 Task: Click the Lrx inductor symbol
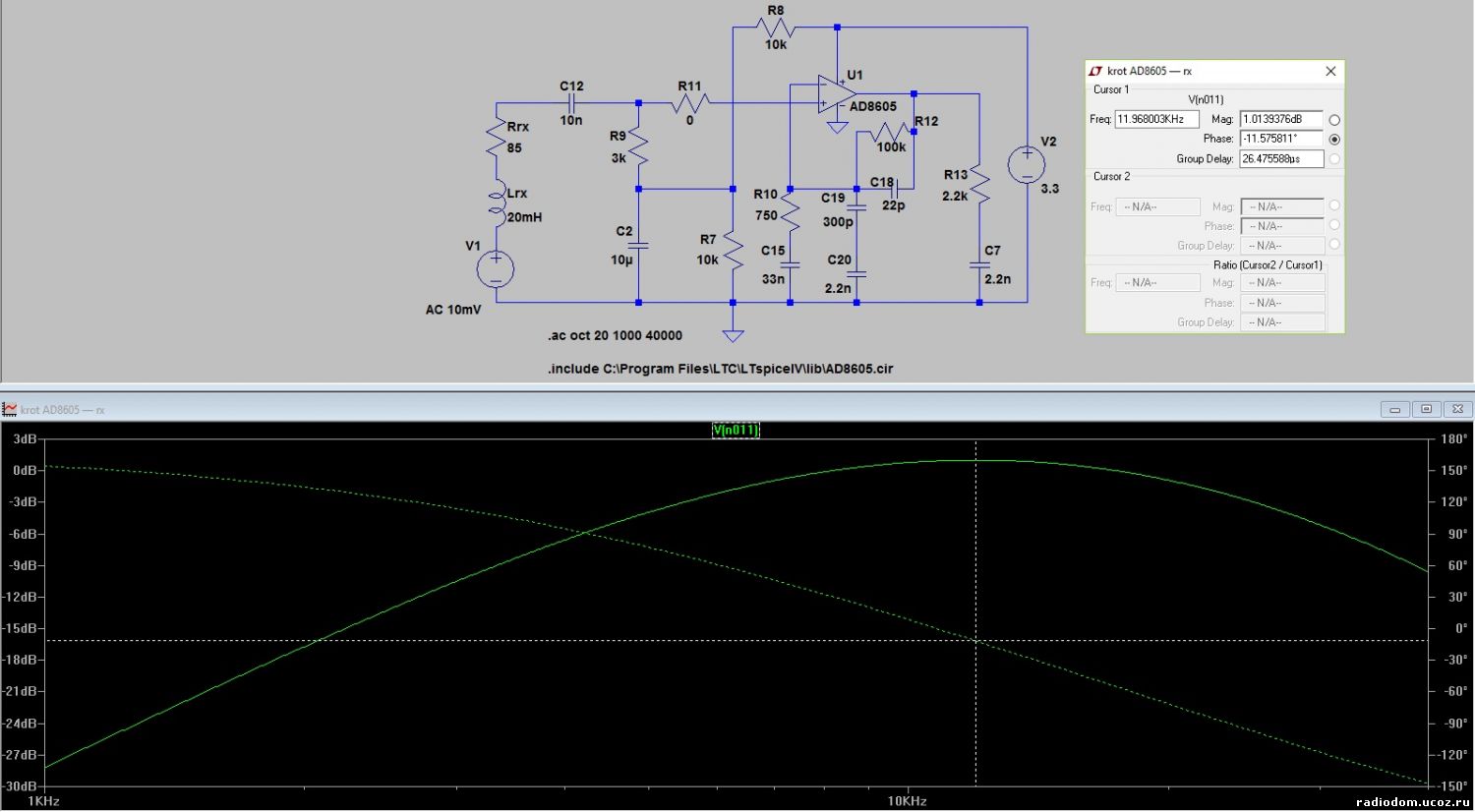click(x=497, y=204)
